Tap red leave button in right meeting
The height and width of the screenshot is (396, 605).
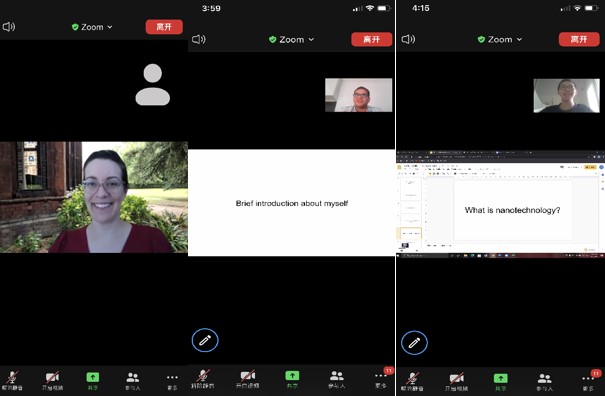click(579, 39)
